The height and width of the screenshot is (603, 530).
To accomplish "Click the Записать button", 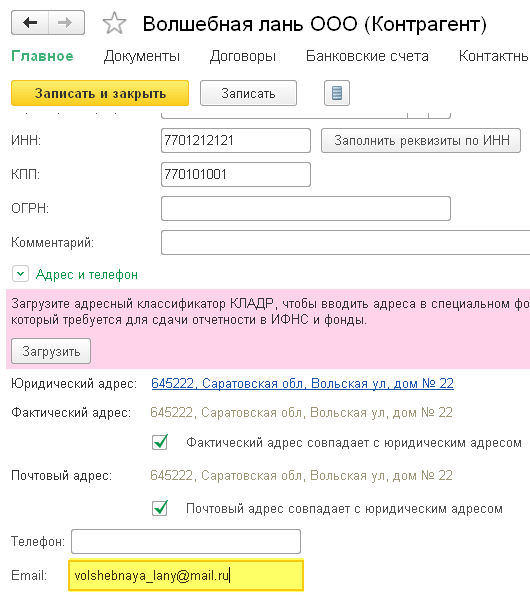I will tap(248, 93).
